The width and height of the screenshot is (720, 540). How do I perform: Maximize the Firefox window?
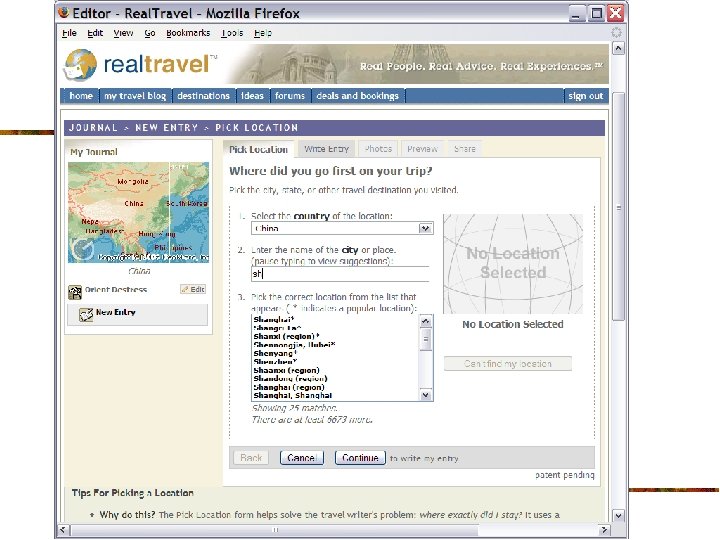pyautogui.click(x=596, y=13)
